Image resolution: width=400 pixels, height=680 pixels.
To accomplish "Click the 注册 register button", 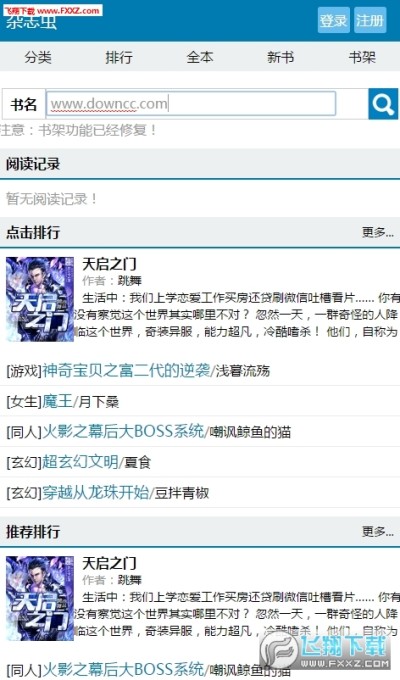I will pos(370,20).
